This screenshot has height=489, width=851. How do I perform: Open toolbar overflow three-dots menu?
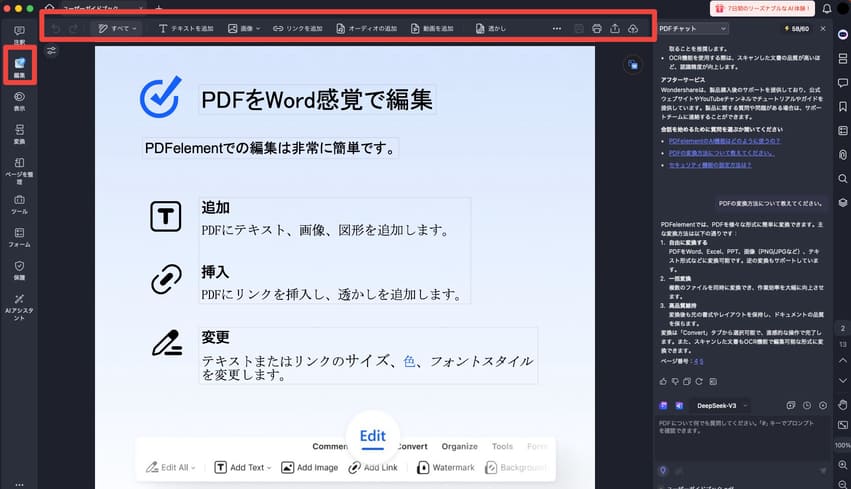(557, 28)
